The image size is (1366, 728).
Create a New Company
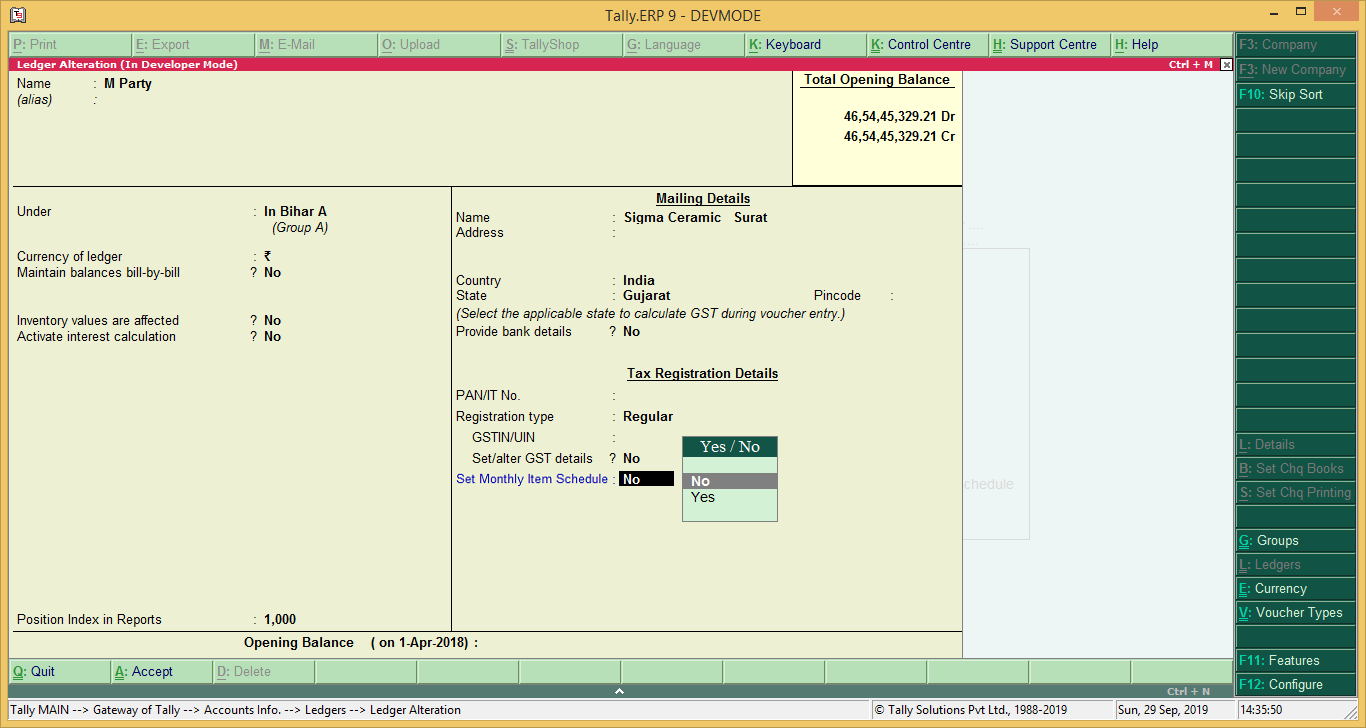tap(1295, 69)
